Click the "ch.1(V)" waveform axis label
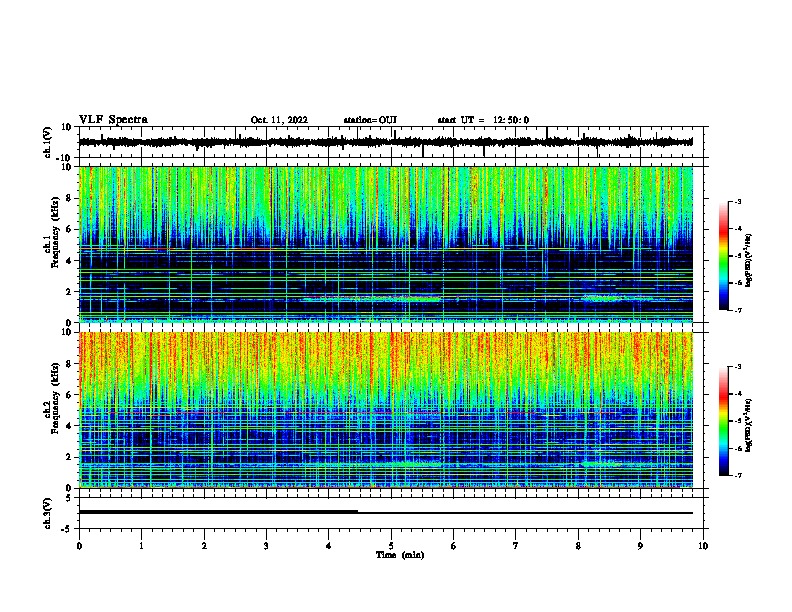This screenshot has width=792, height=612. click(x=48, y=142)
